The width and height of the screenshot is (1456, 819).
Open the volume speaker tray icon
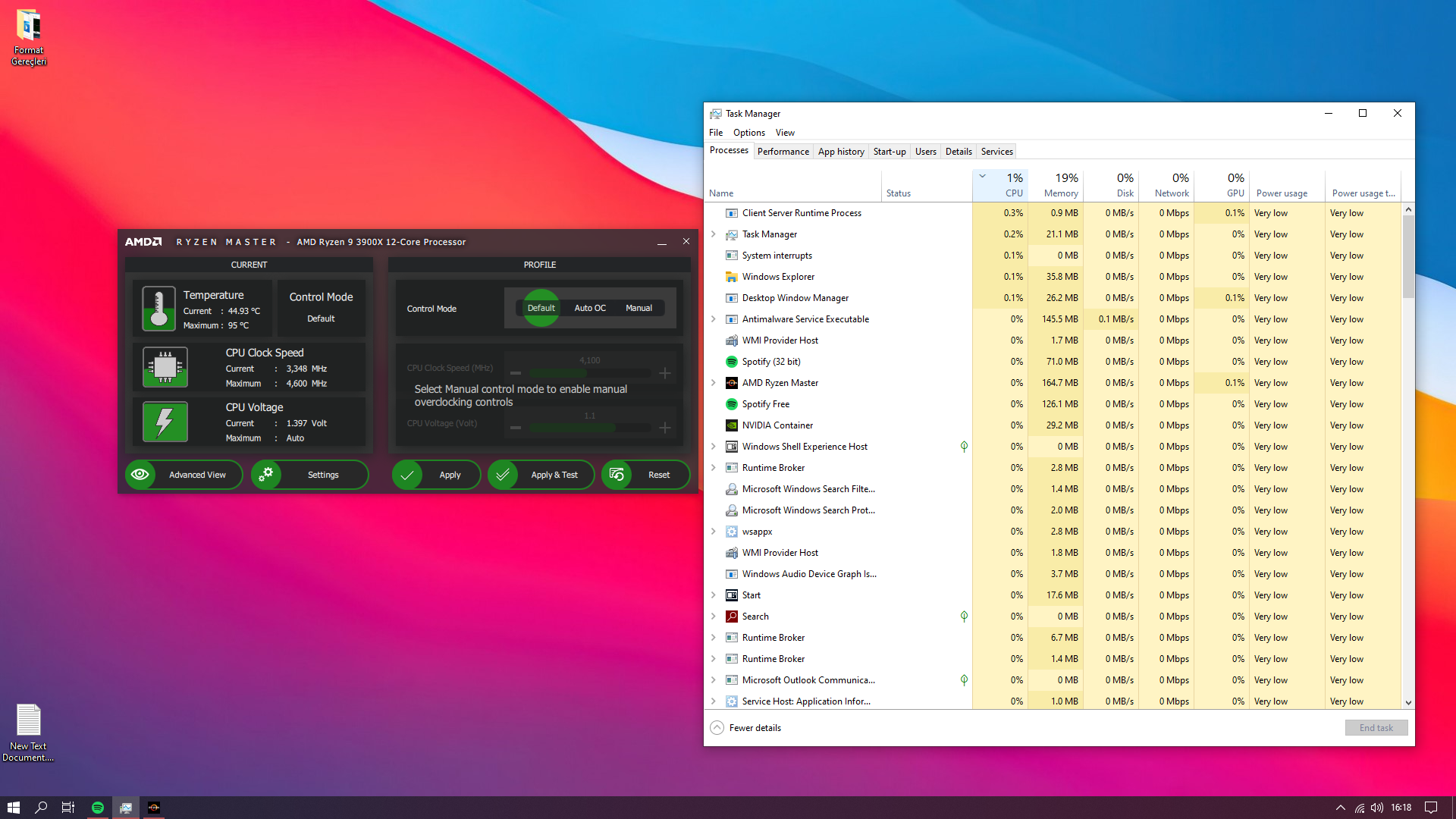click(1376, 808)
